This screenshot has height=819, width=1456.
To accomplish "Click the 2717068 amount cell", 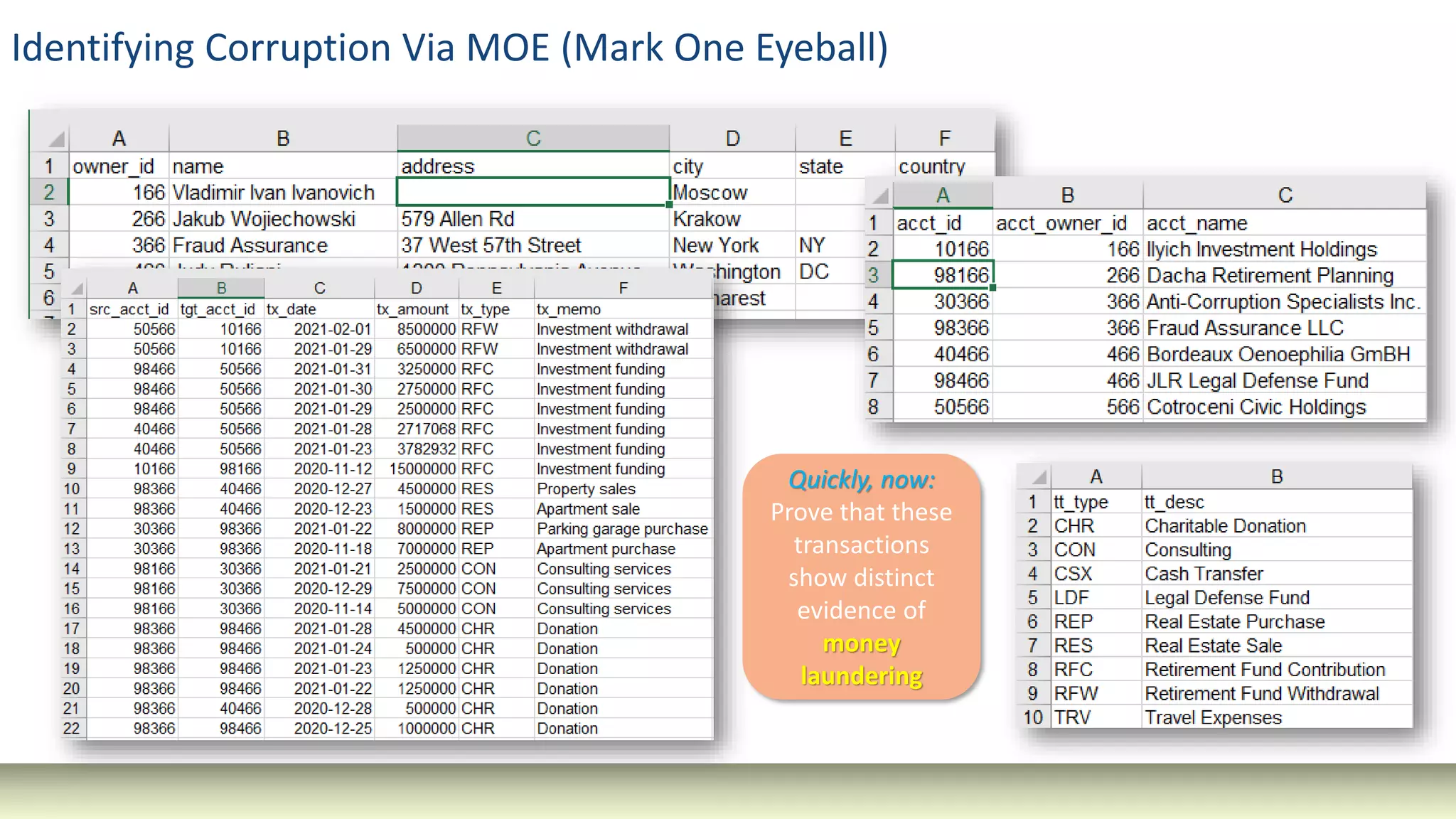I will 417,429.
